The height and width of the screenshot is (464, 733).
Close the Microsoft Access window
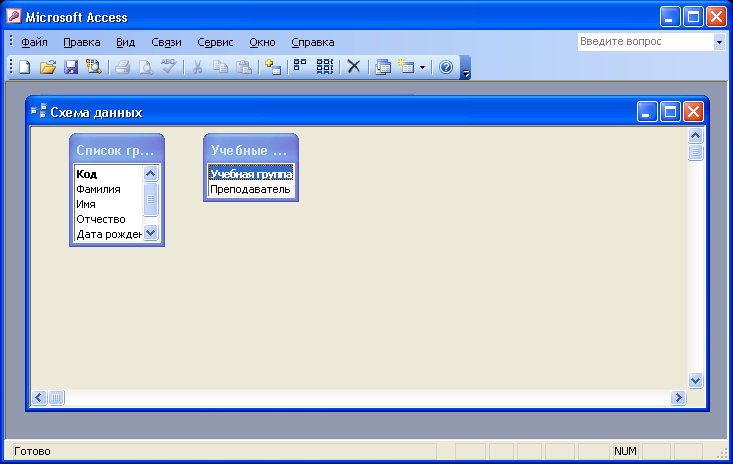pos(716,17)
